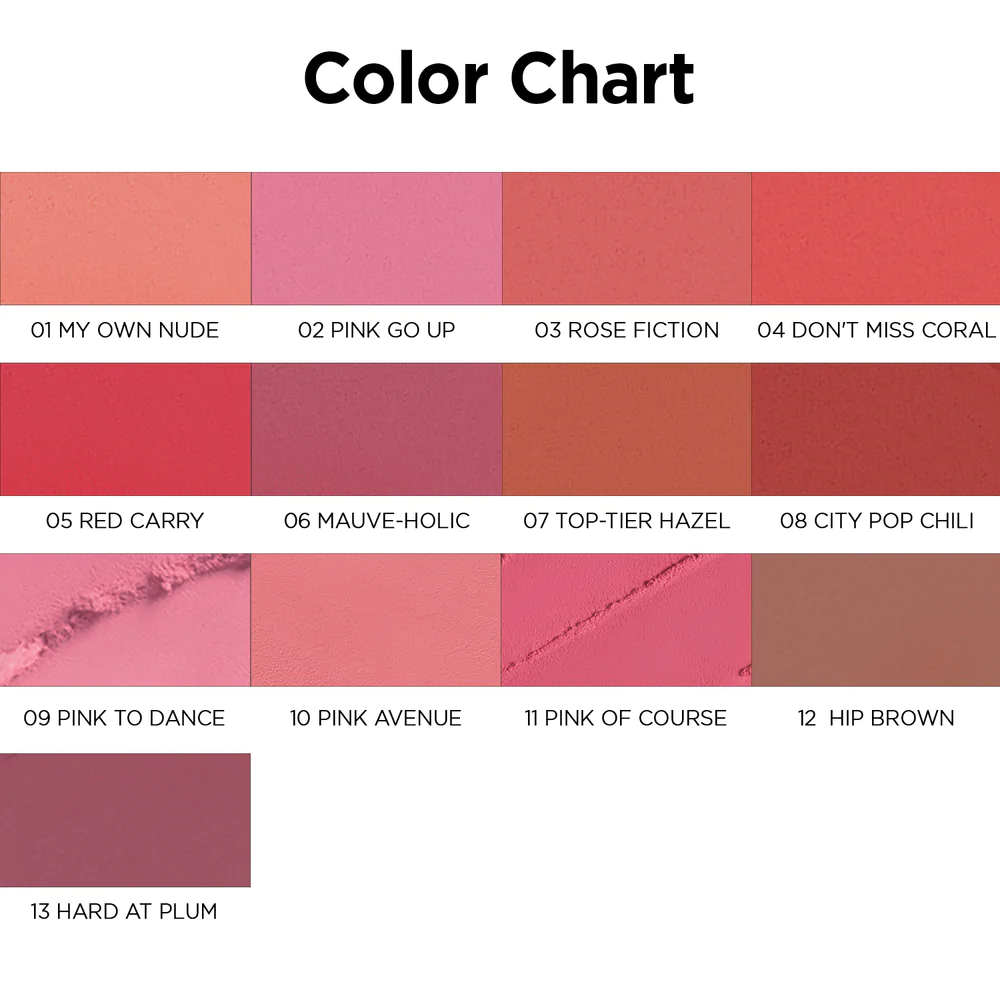Click the "12 HIP BROWN" label

pyautogui.click(x=876, y=718)
